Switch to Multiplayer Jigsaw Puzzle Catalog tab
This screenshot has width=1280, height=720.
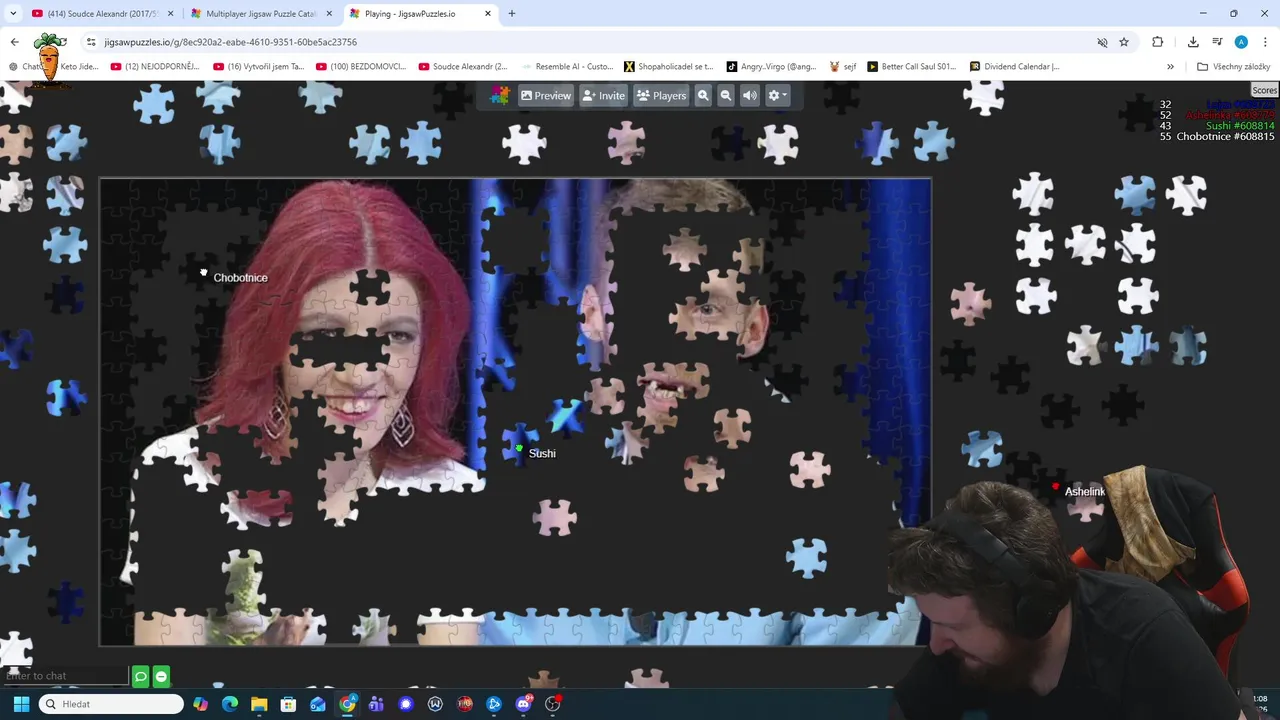point(260,14)
